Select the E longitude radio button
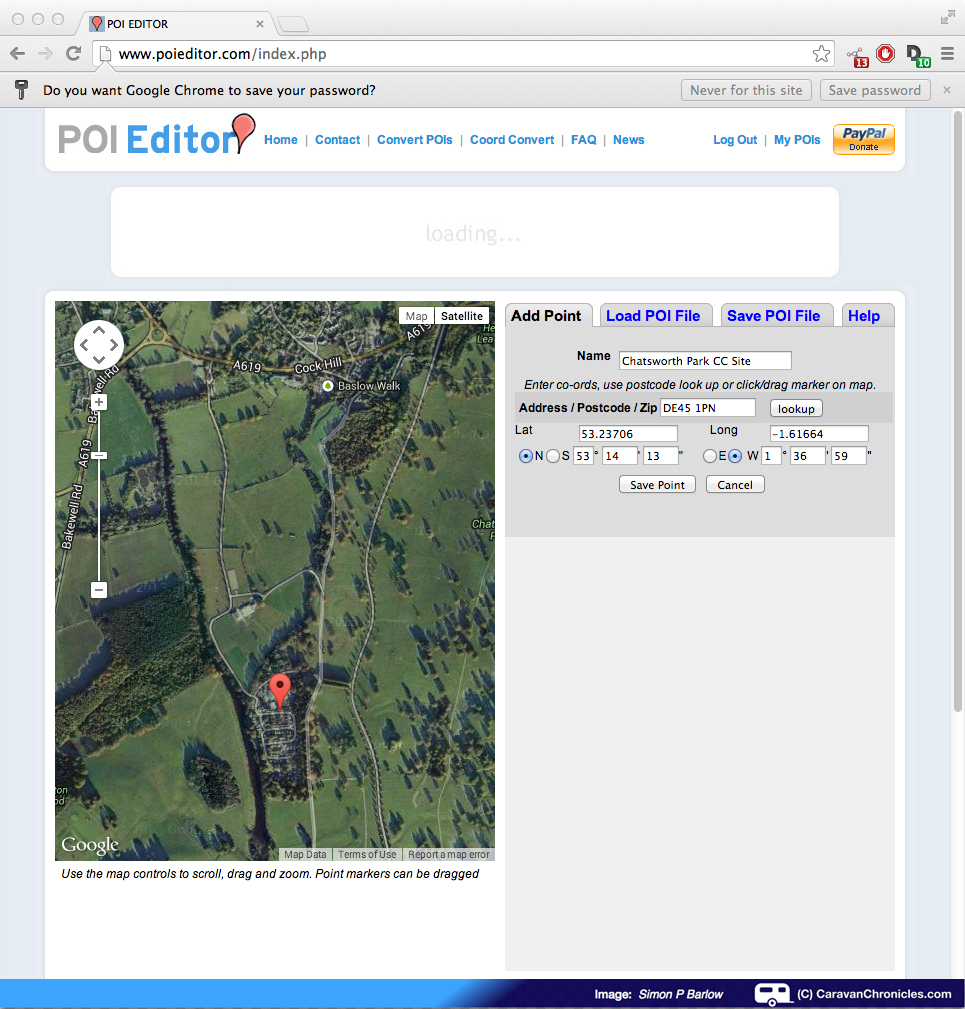965x1009 pixels. pos(710,456)
